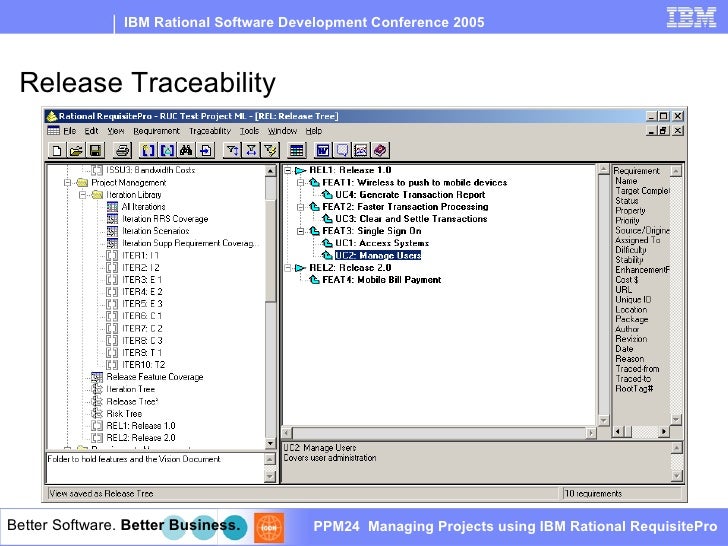728x546 pixels.
Task: Click the filter with lightning bolt icon
Action: (270, 150)
